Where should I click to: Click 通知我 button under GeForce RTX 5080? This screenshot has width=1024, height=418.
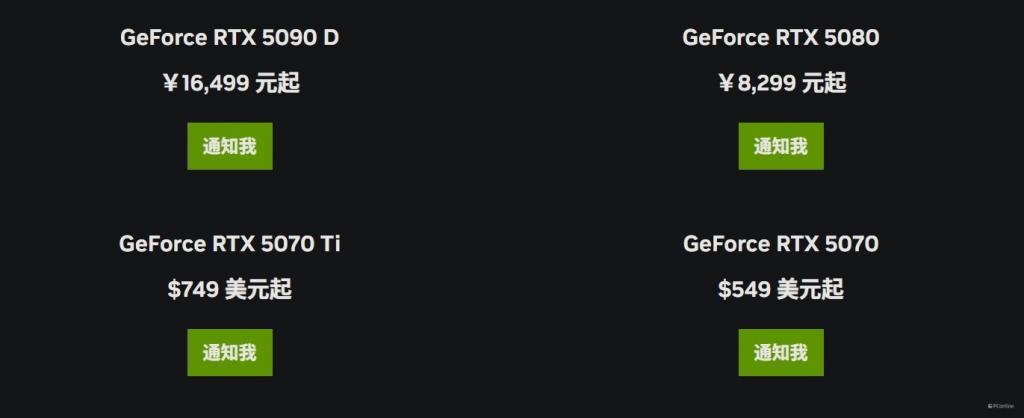pyautogui.click(x=781, y=146)
